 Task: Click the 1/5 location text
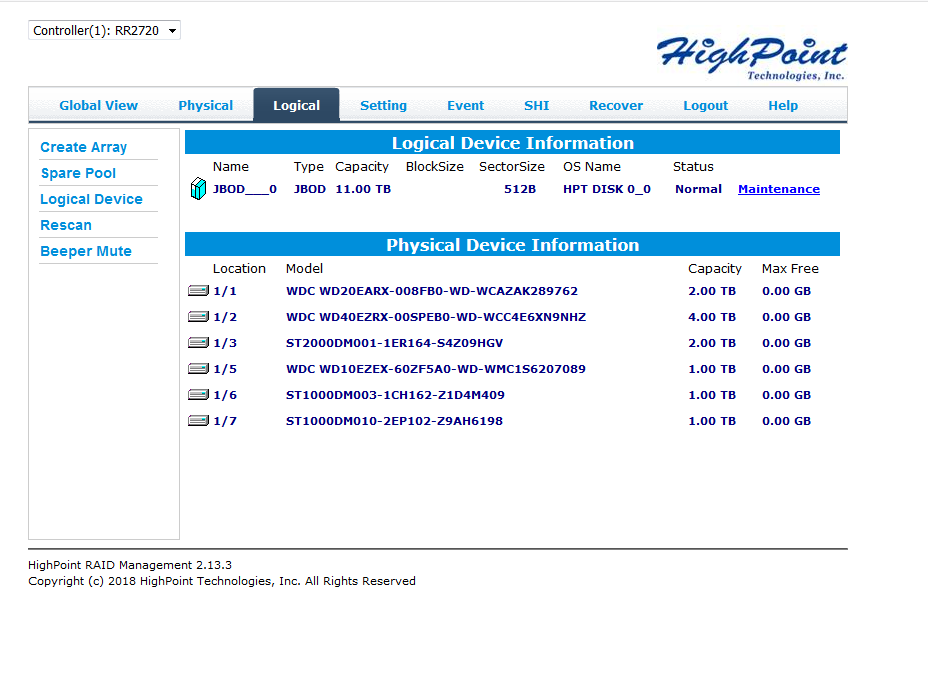click(225, 369)
